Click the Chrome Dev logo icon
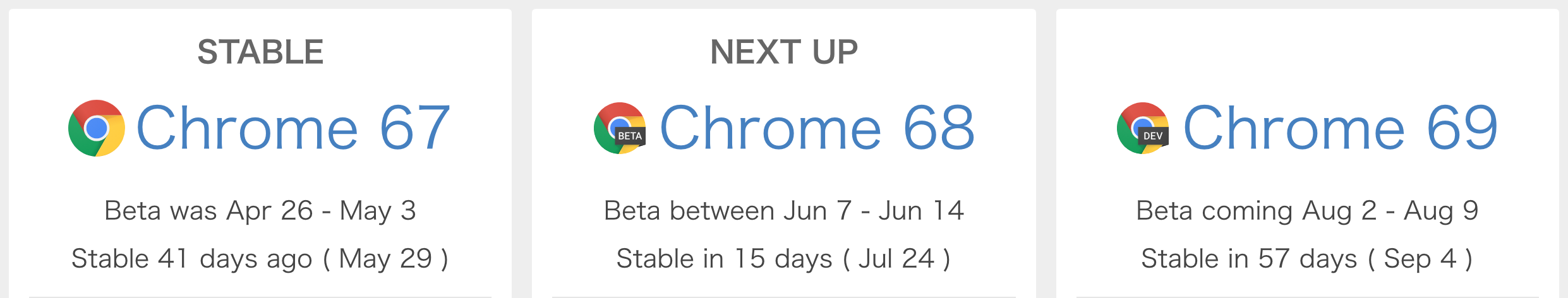This screenshot has height=298, width=1568. pyautogui.click(x=1143, y=128)
